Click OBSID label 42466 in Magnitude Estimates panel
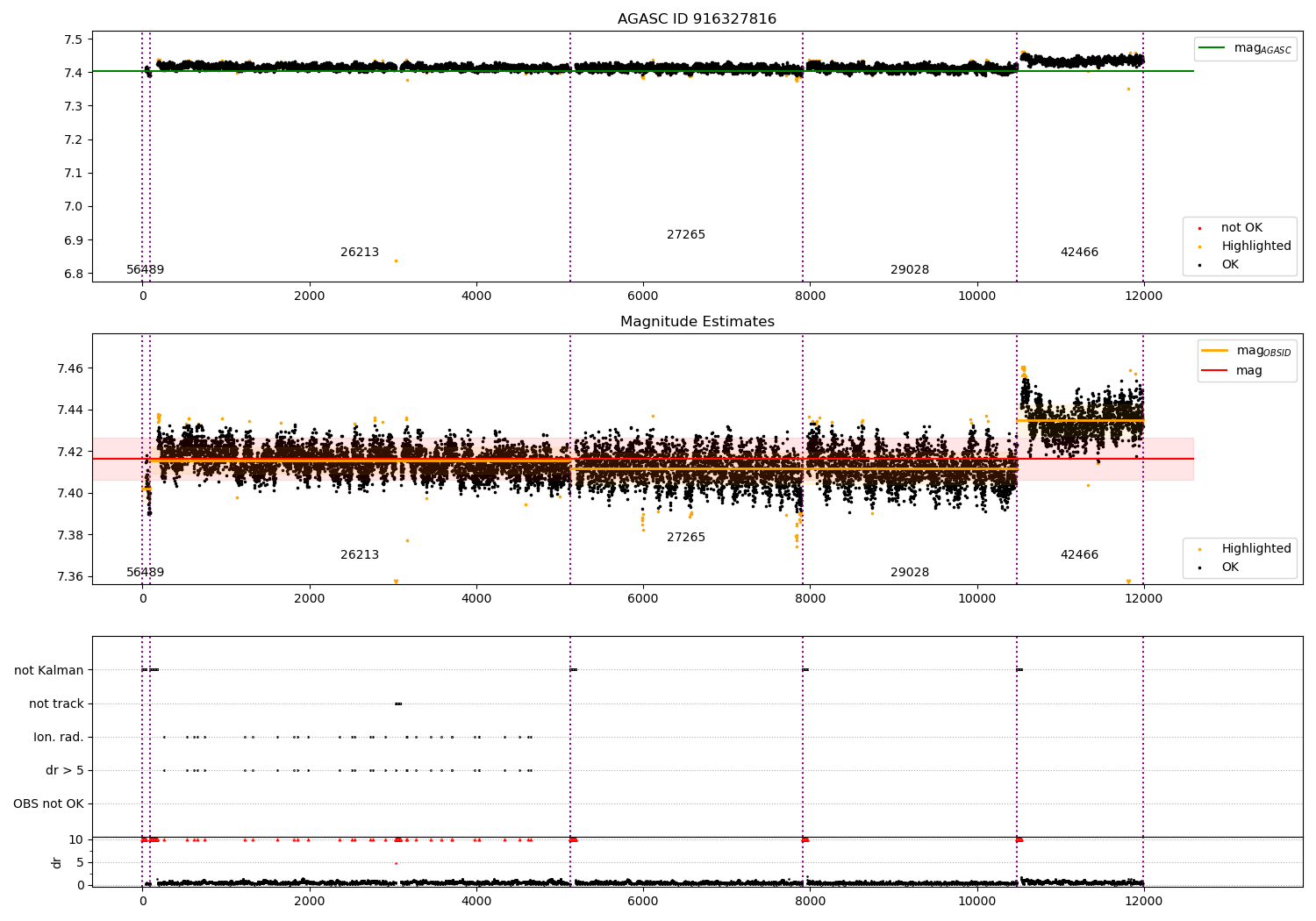The height and width of the screenshot is (921, 1316). (1079, 555)
